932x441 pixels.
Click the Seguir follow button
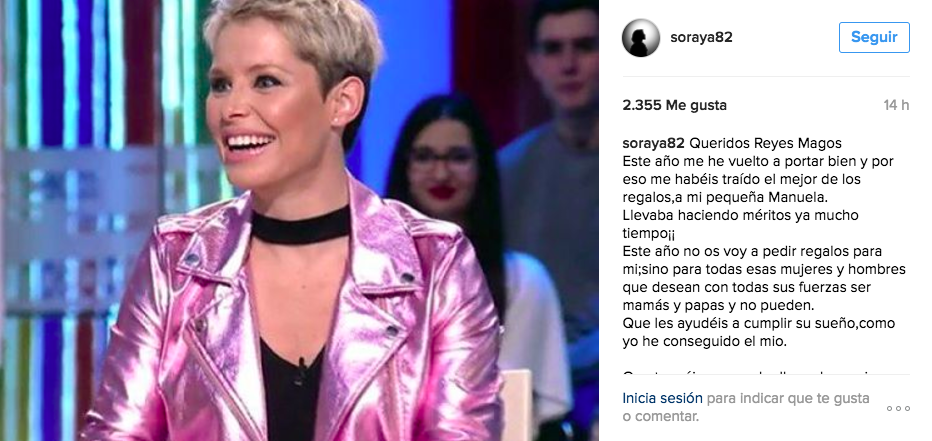tap(874, 37)
